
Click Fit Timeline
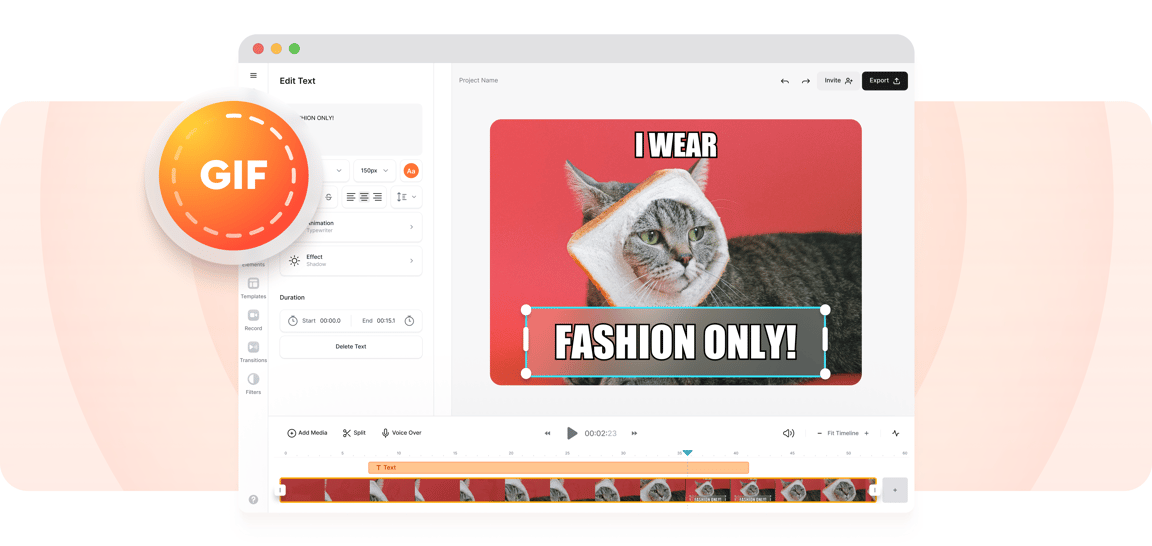coord(843,434)
